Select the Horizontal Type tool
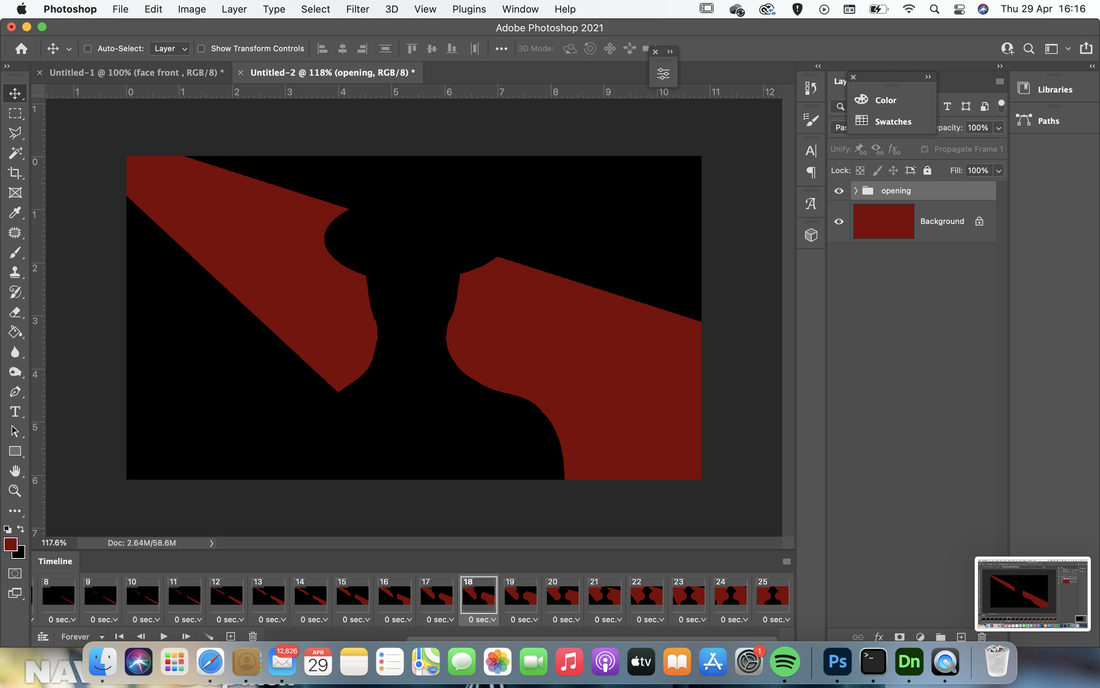This screenshot has width=1100, height=688. pos(15,412)
